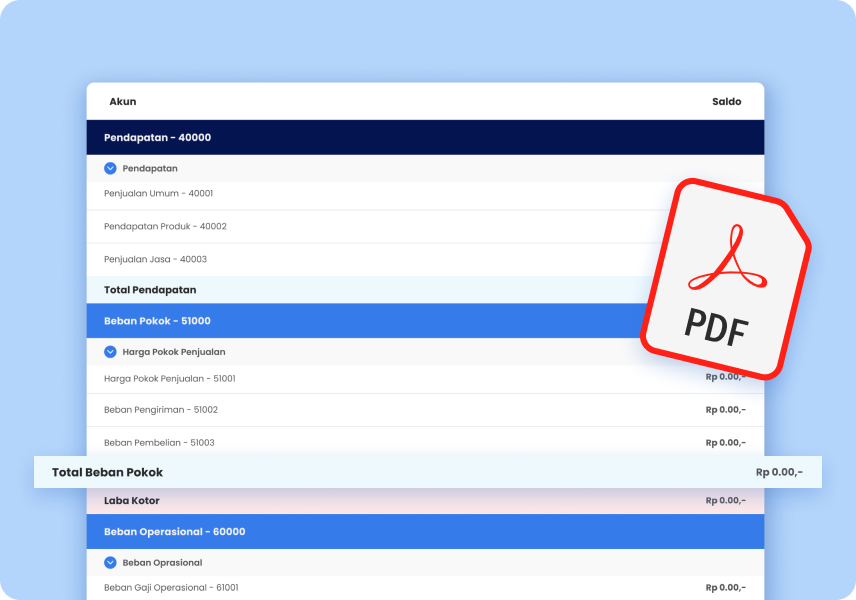
Task: Select the Beban Operasional - 60000 header
Action: (x=425, y=532)
